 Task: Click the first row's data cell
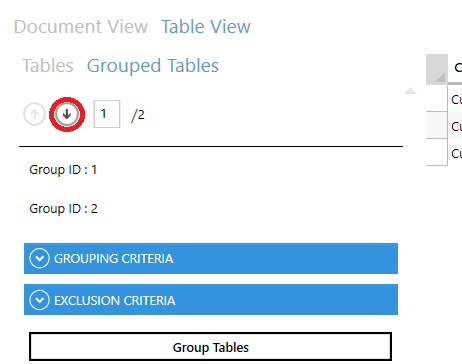[455, 99]
